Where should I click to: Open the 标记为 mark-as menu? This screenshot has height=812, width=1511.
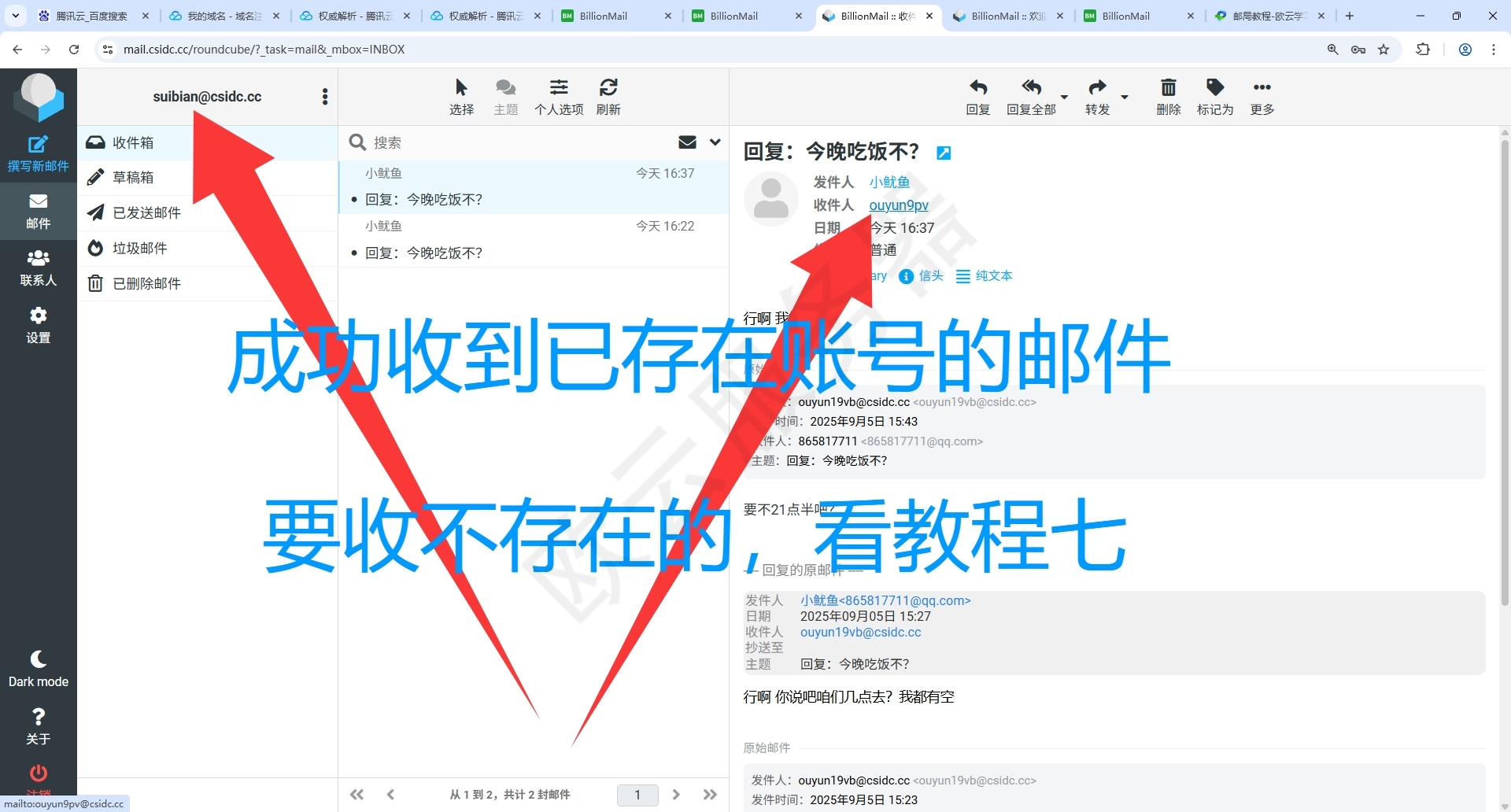tap(1215, 97)
